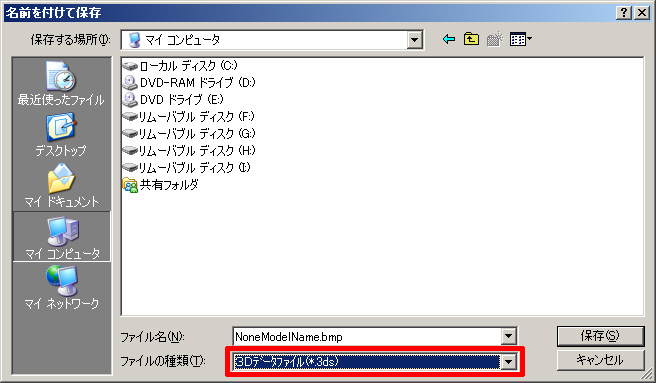The height and width of the screenshot is (383, 656).
Task: Select ローカル ディスク (C:) drive
Action: [180, 66]
